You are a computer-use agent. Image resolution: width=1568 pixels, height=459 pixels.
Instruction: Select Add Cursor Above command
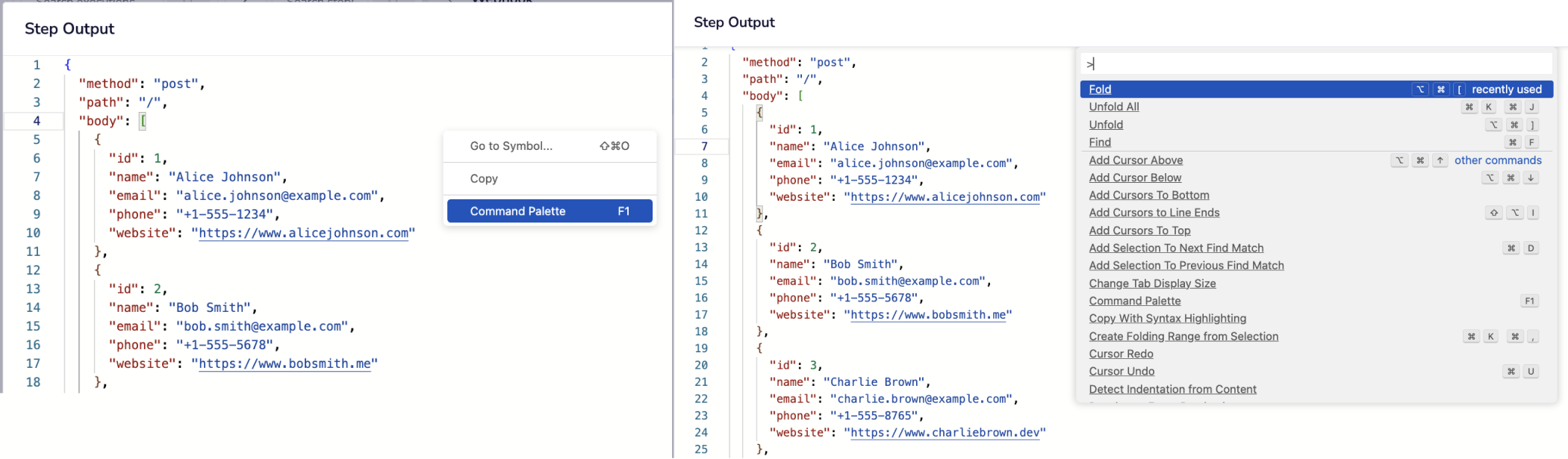1136,160
